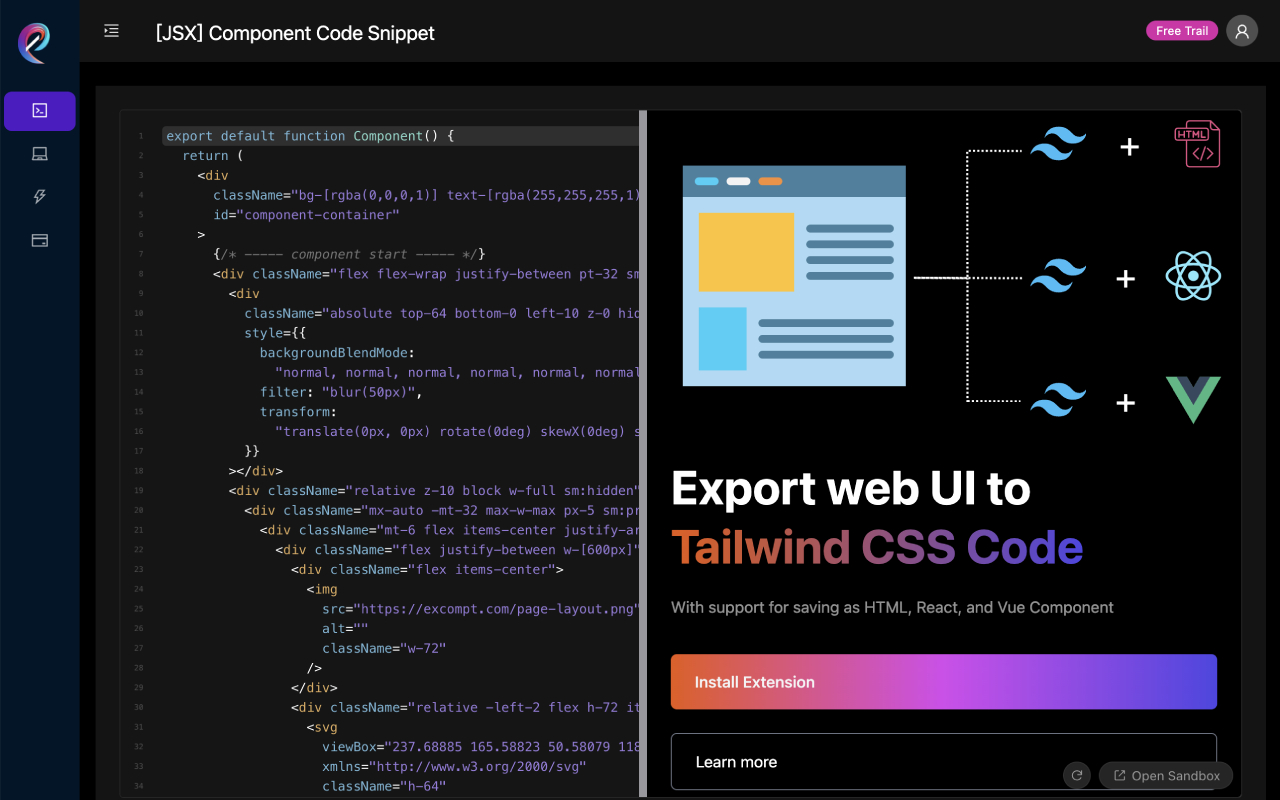1280x800 pixels.
Task: Select the [JSX] Component Code Snippet title tab
Action: tap(295, 33)
